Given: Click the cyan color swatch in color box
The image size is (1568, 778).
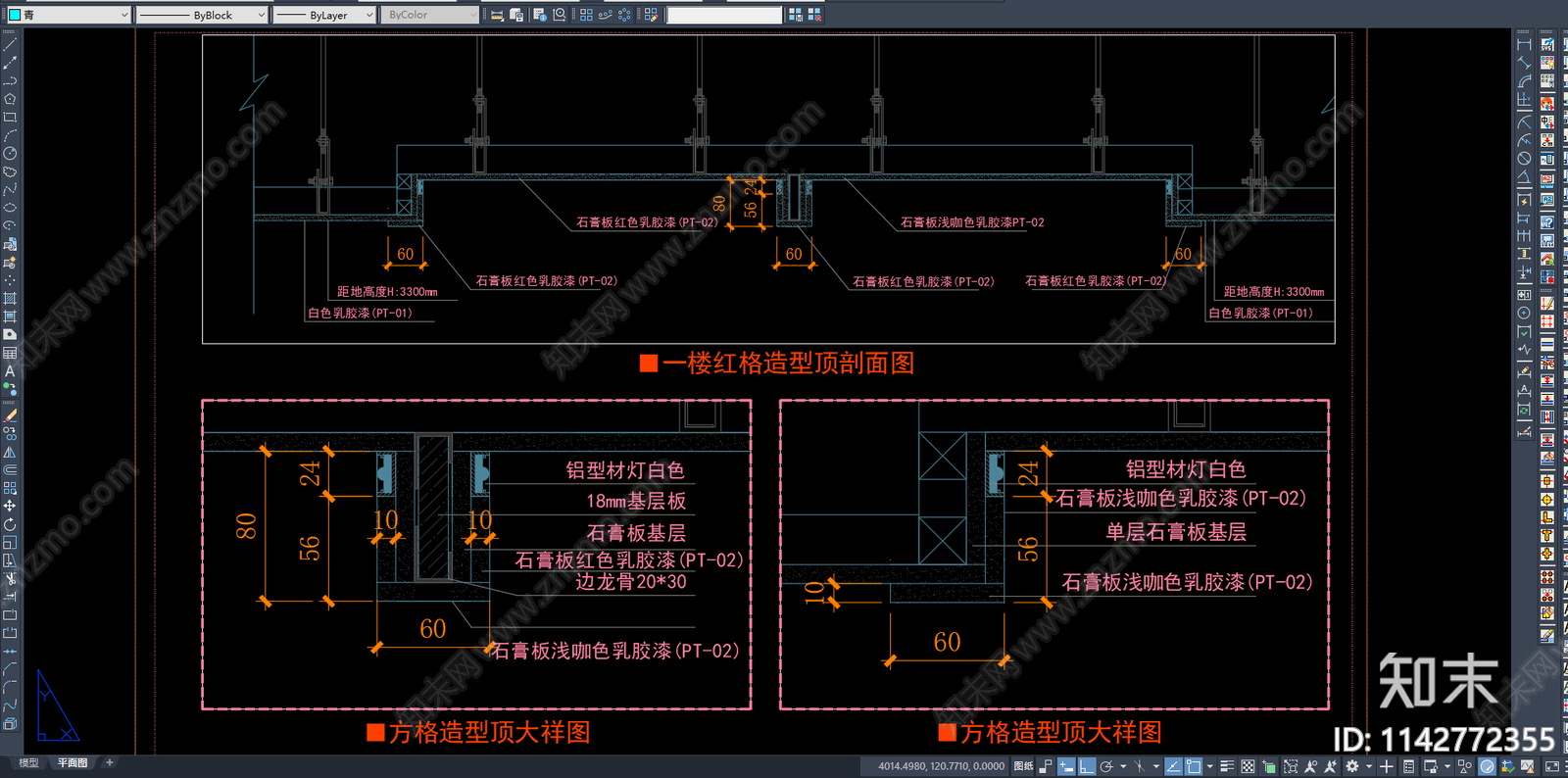Looking at the screenshot, I should point(15,15).
